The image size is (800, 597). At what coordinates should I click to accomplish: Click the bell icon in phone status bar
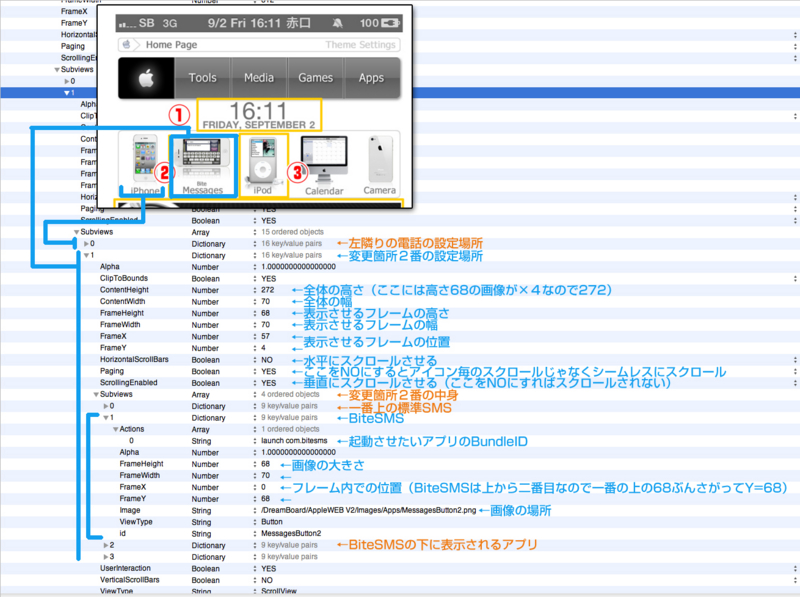click(337, 23)
